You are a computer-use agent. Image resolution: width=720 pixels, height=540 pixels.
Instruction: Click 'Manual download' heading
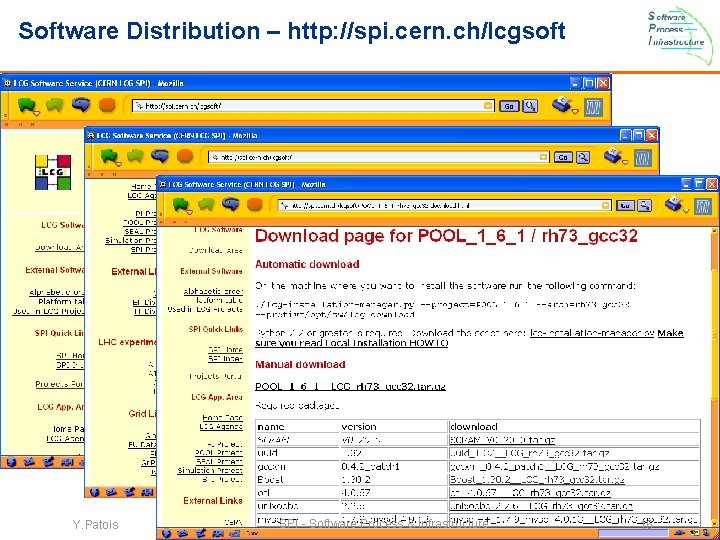[x=300, y=365]
